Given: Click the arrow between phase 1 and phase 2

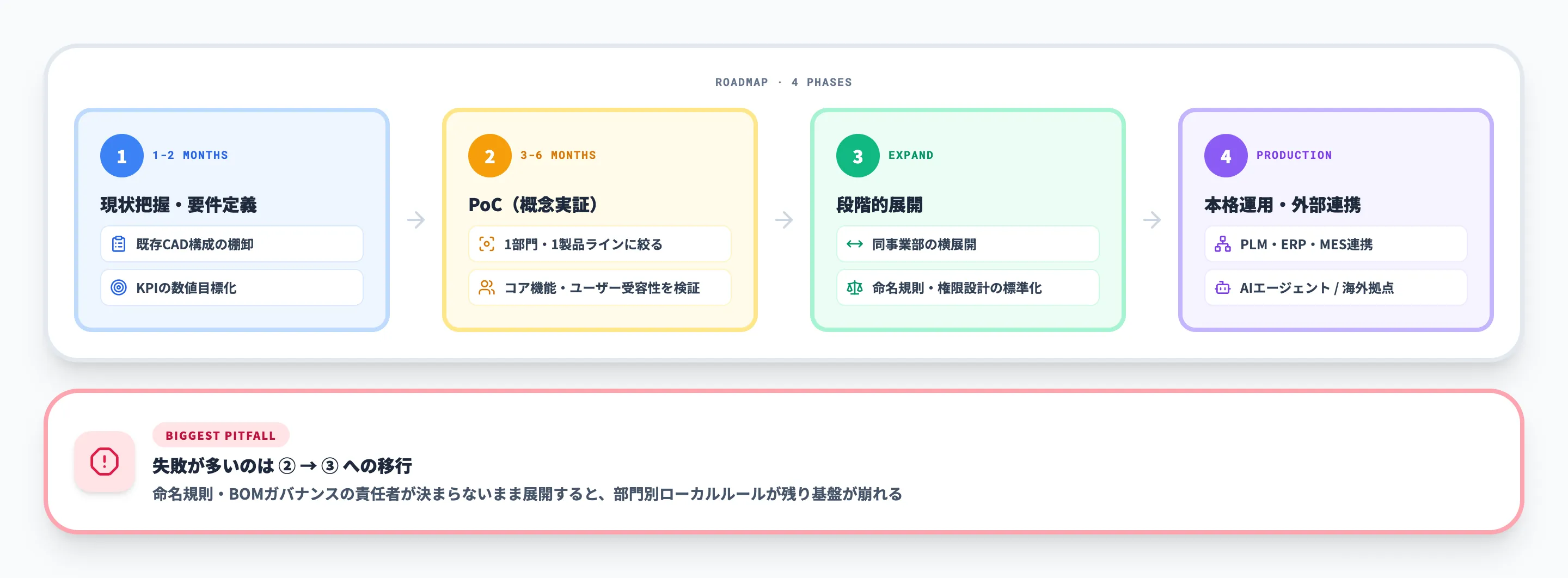Looking at the screenshot, I should (416, 220).
